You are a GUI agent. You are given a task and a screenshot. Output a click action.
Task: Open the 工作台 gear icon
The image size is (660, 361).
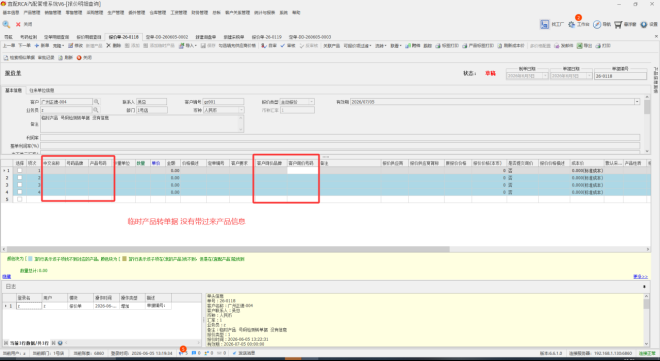571,24
